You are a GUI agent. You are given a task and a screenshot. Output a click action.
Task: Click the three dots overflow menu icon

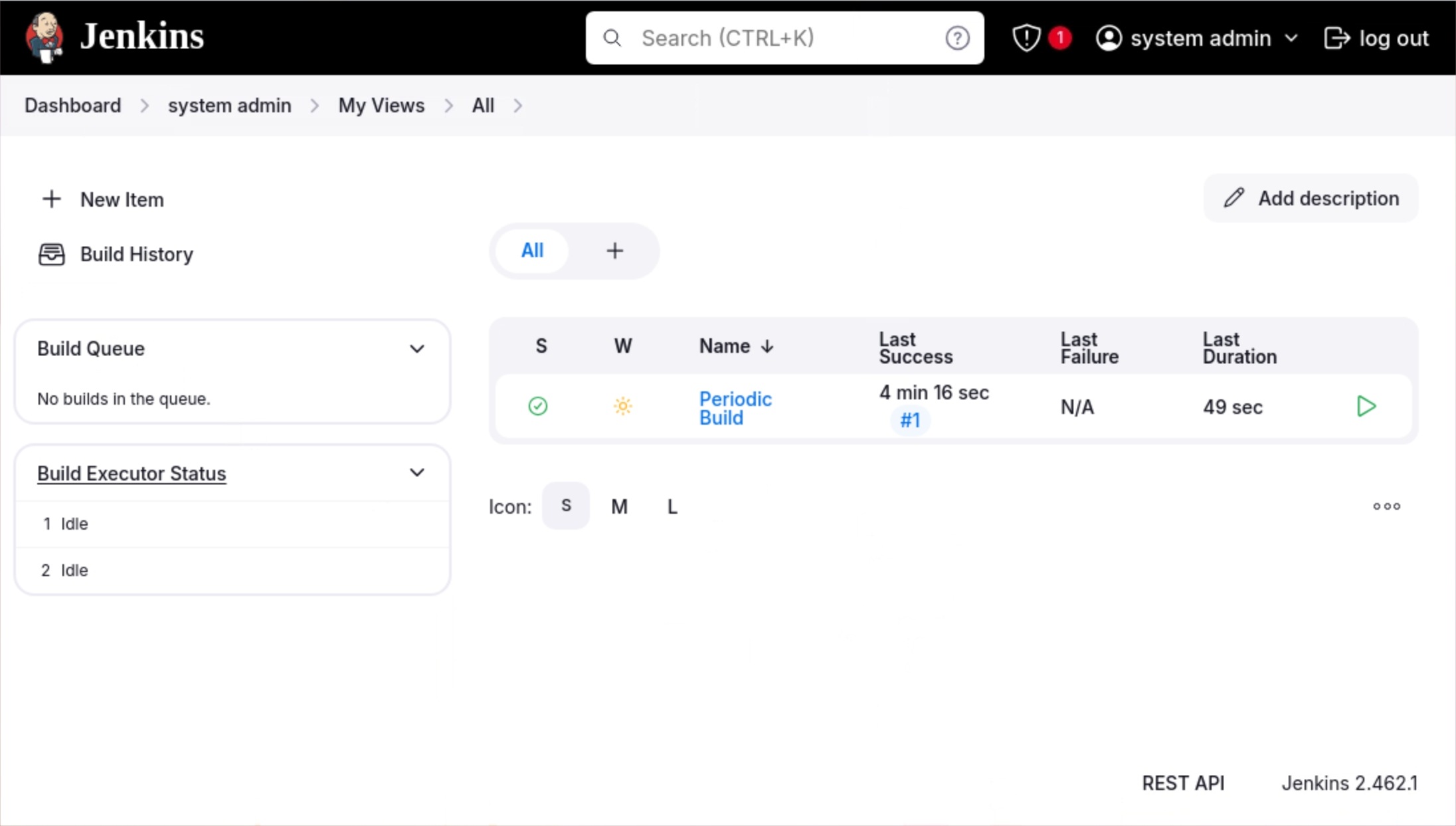1386,506
